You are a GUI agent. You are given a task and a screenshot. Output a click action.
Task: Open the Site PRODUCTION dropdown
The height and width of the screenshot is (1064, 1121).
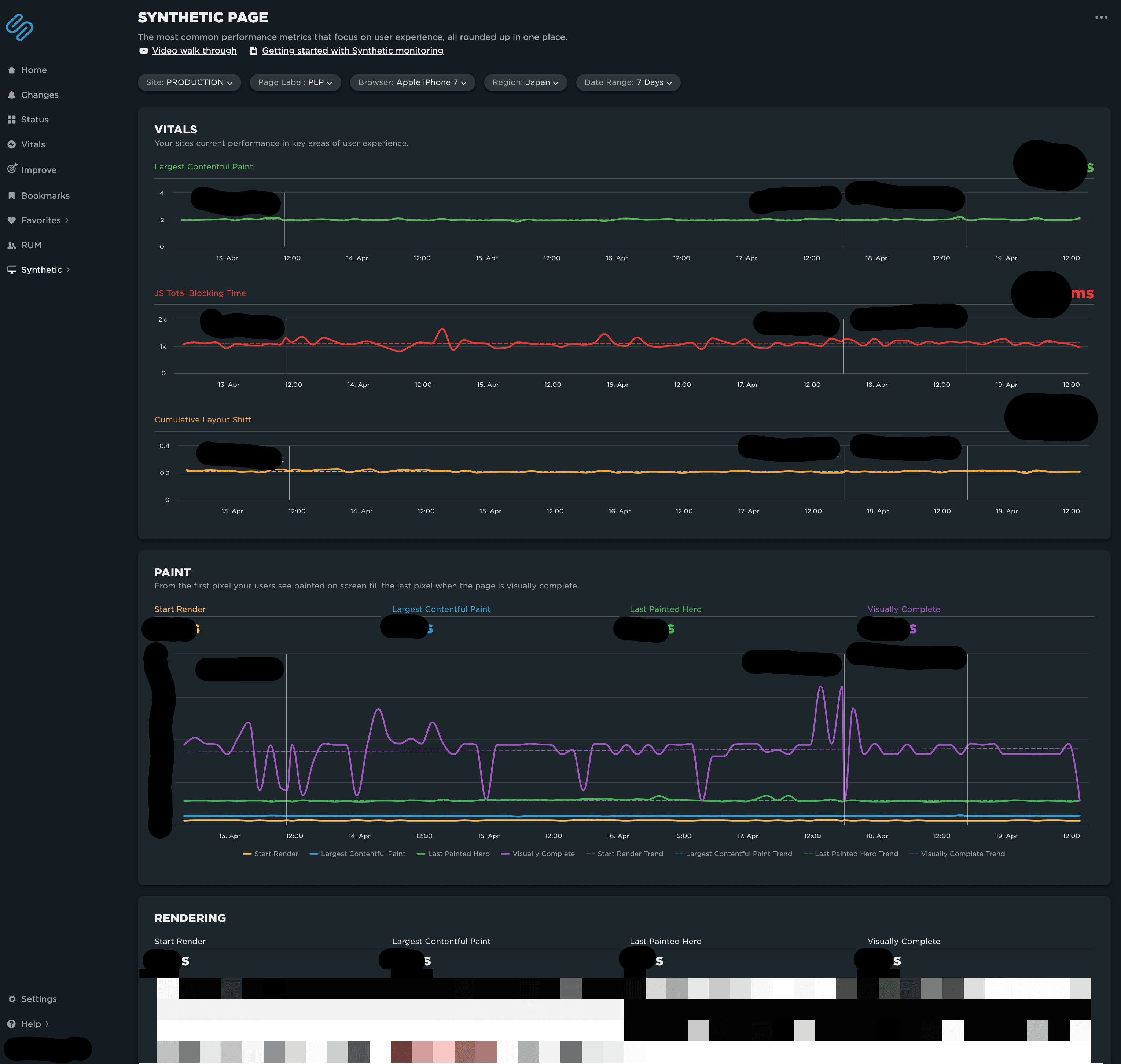point(189,82)
